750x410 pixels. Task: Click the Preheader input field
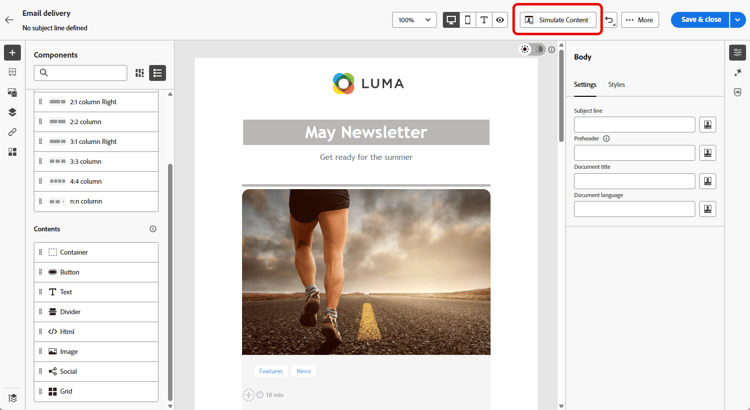click(x=634, y=153)
